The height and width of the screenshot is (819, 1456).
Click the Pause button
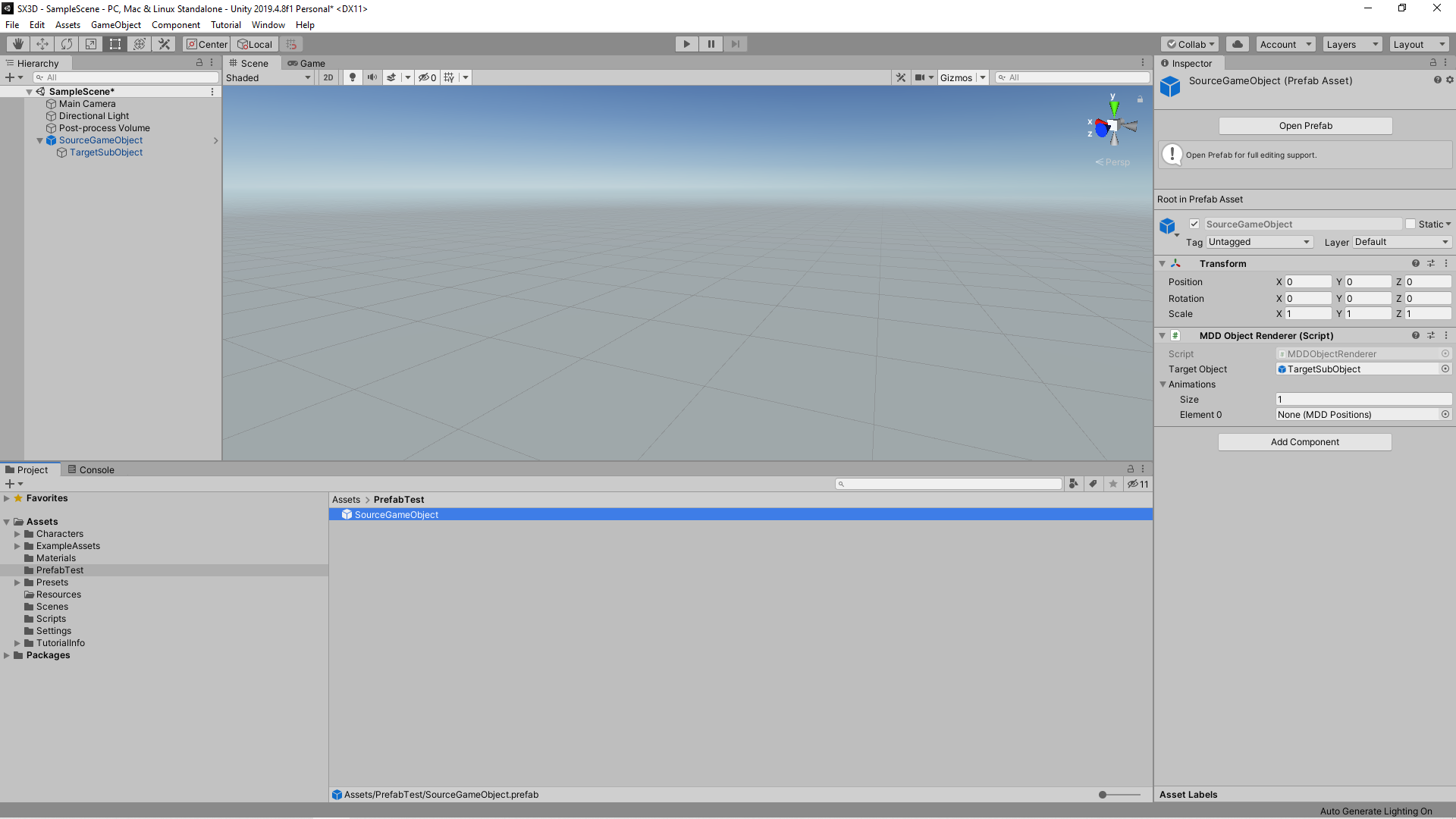click(711, 44)
